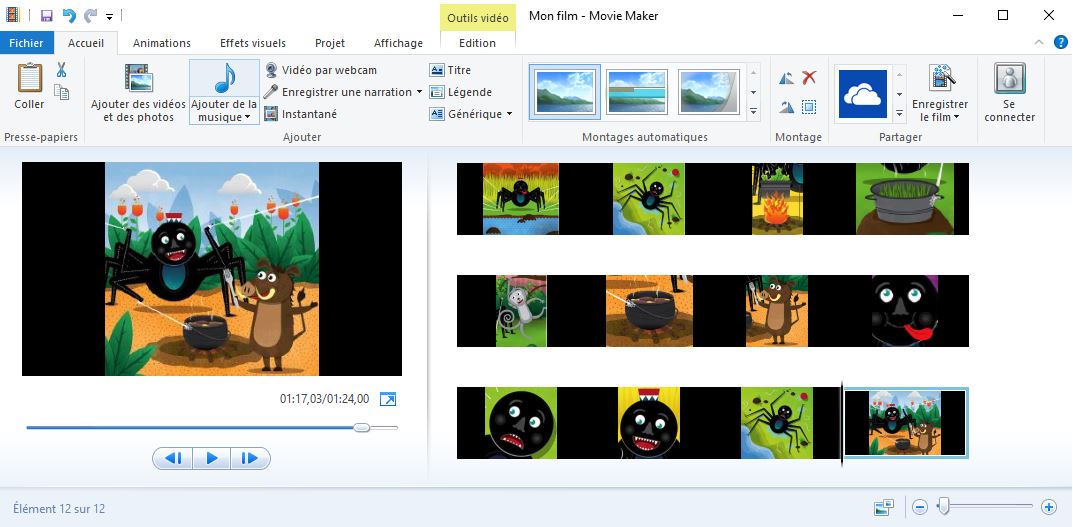Collapse the ribbon with the chevron
Viewport: 1073px width, 527px height.
1039,42
